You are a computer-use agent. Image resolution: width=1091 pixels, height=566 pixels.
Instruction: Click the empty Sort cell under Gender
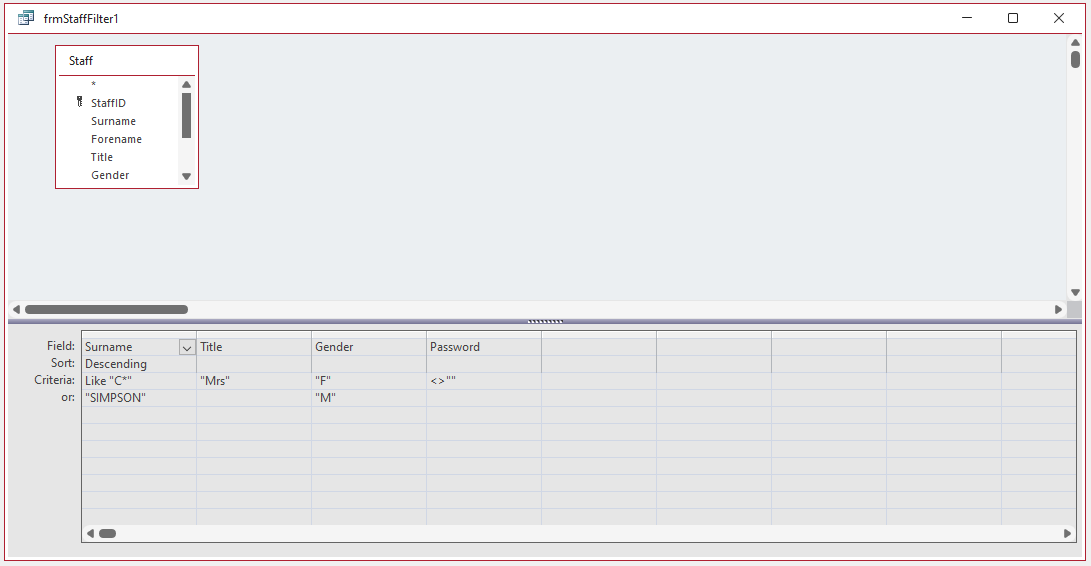[x=369, y=364]
